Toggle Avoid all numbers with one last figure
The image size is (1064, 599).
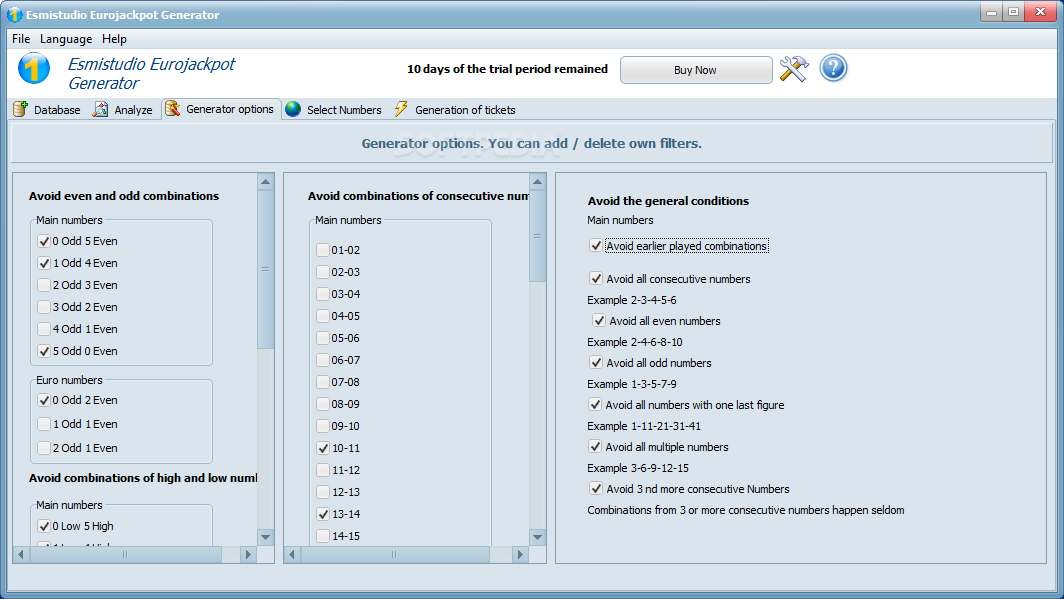click(x=595, y=404)
